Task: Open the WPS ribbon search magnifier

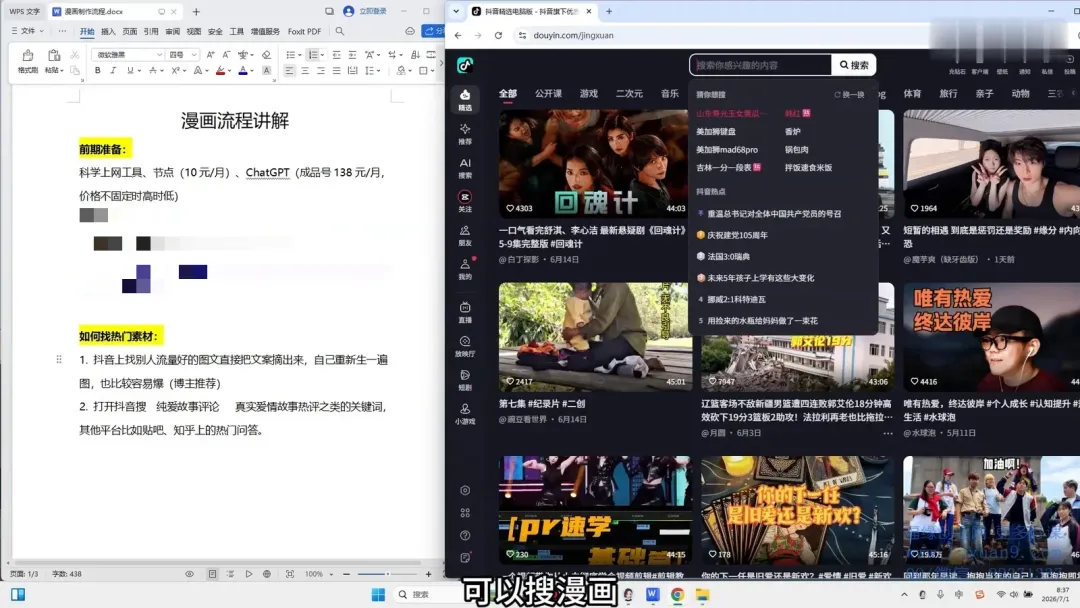Action: pos(340,31)
